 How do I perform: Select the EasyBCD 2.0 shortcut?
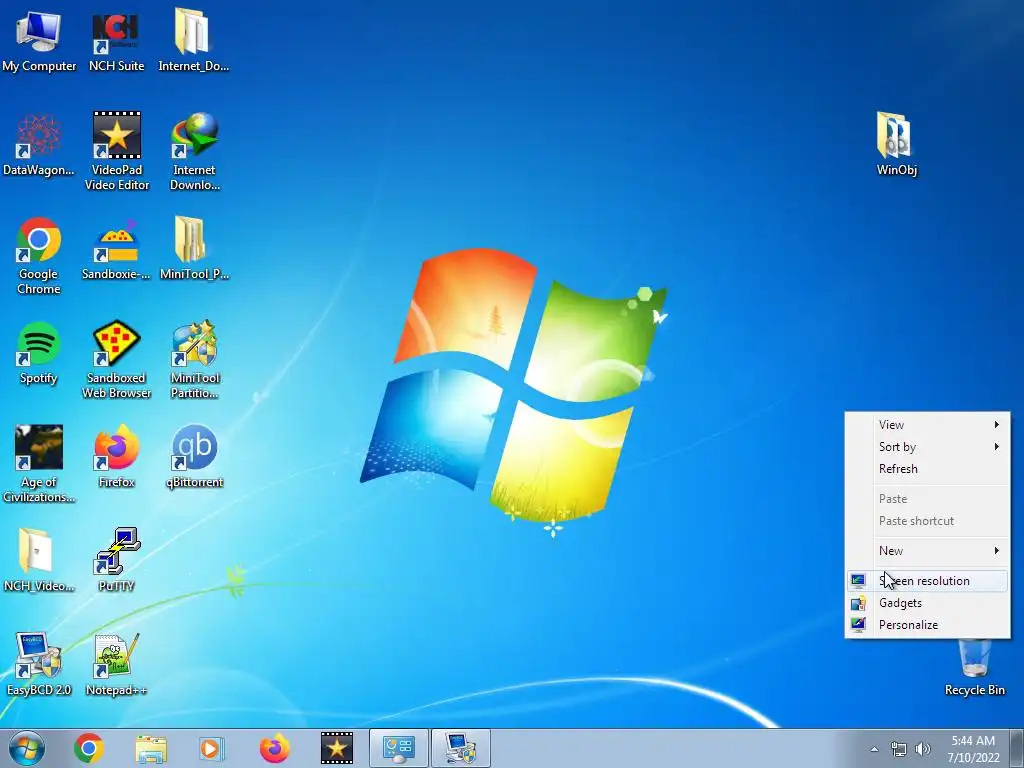pyautogui.click(x=39, y=664)
